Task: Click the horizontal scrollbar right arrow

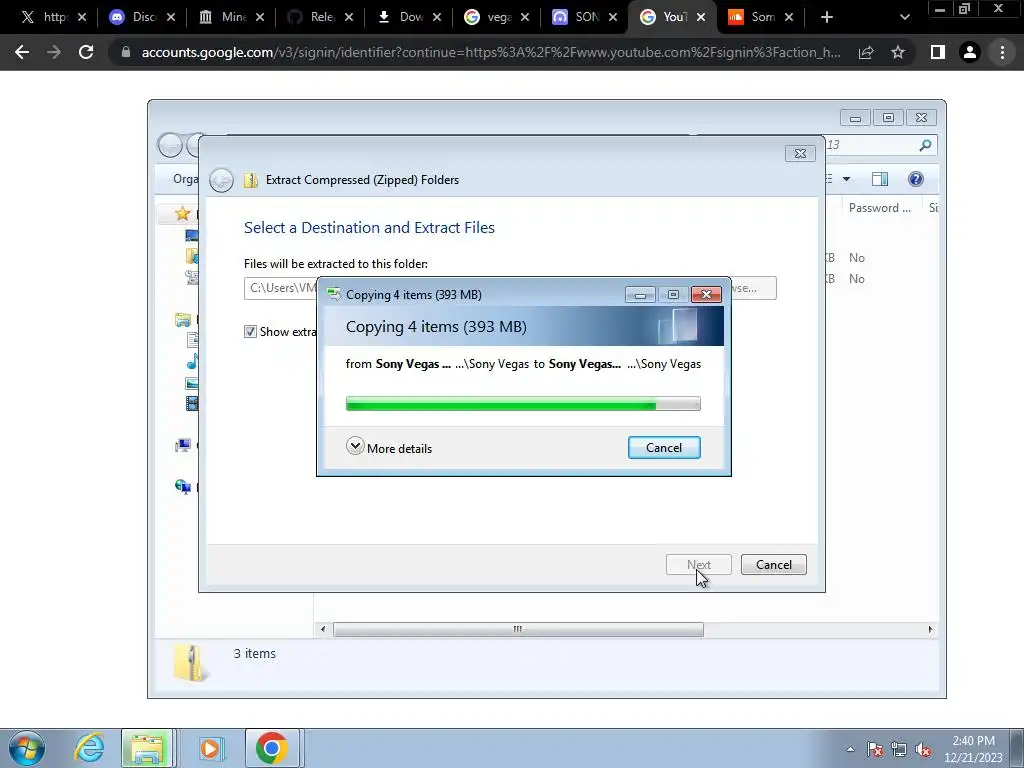Action: click(x=930, y=630)
